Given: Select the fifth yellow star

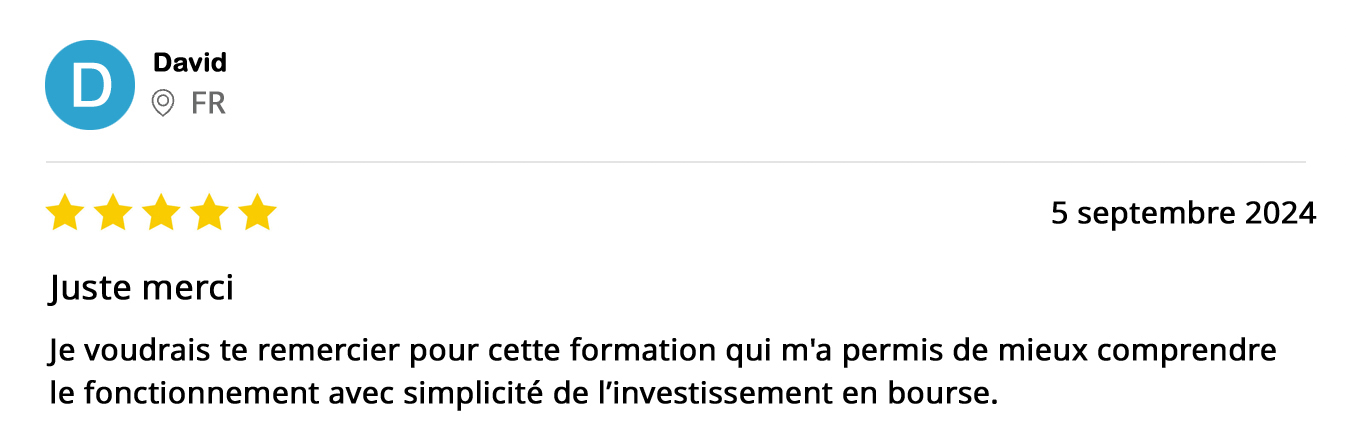Looking at the screenshot, I should click(257, 213).
